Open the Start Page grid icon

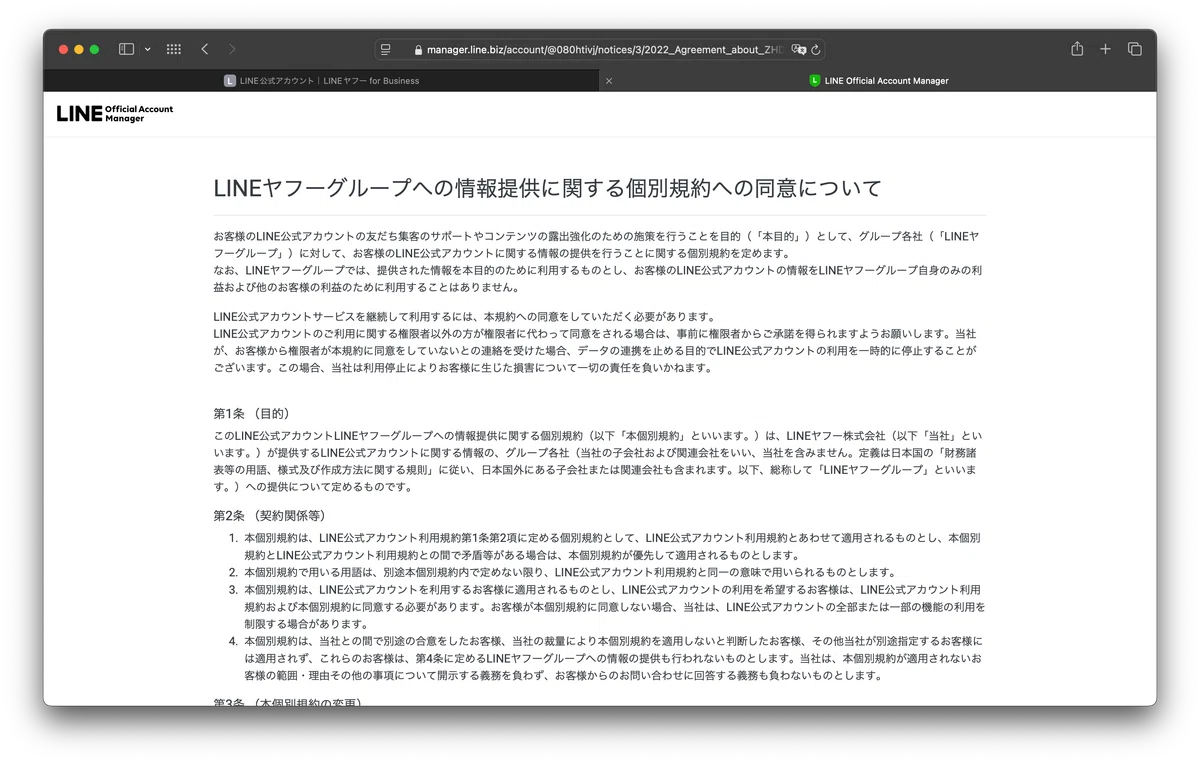tap(174, 49)
